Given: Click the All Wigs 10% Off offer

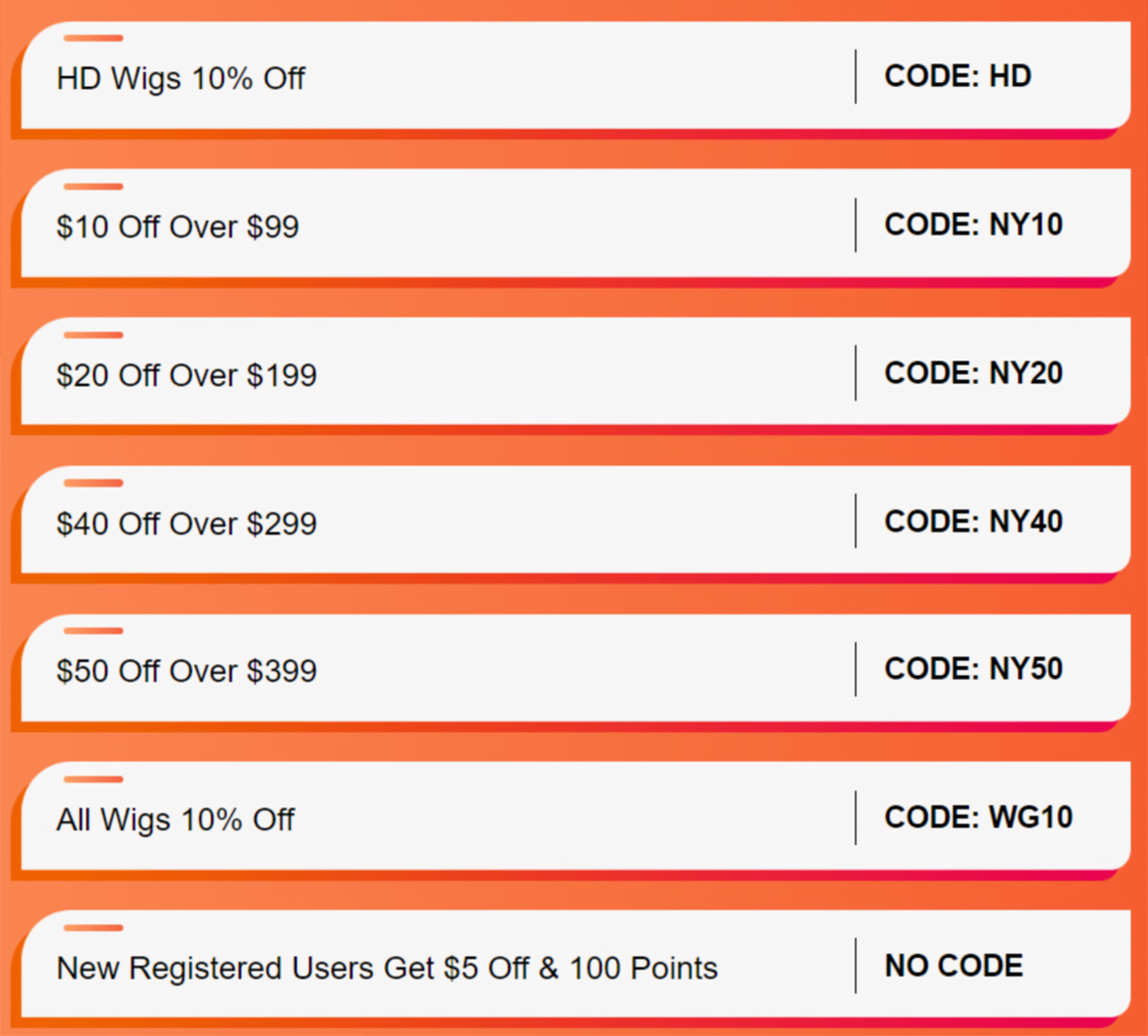Looking at the screenshot, I should [x=176, y=820].
